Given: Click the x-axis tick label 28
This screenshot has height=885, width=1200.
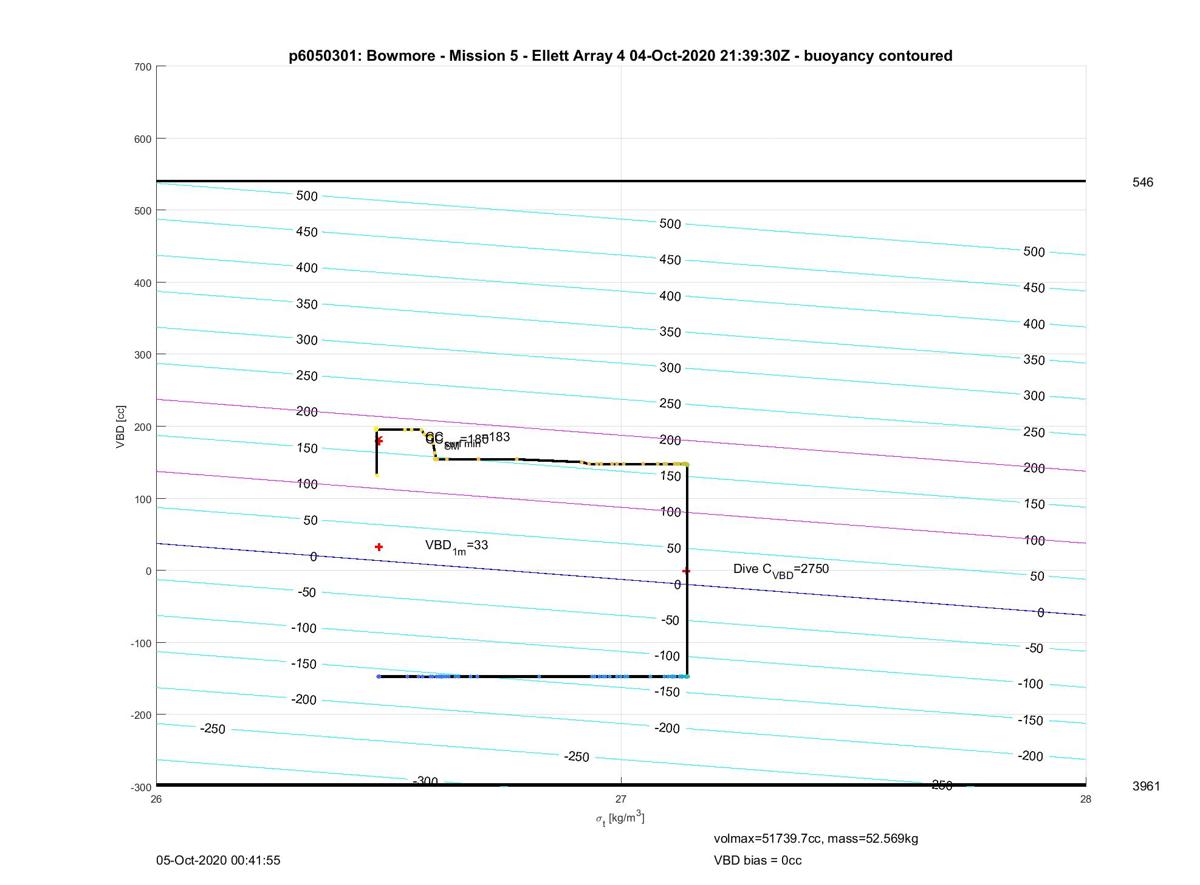Looking at the screenshot, I should click(1085, 798).
